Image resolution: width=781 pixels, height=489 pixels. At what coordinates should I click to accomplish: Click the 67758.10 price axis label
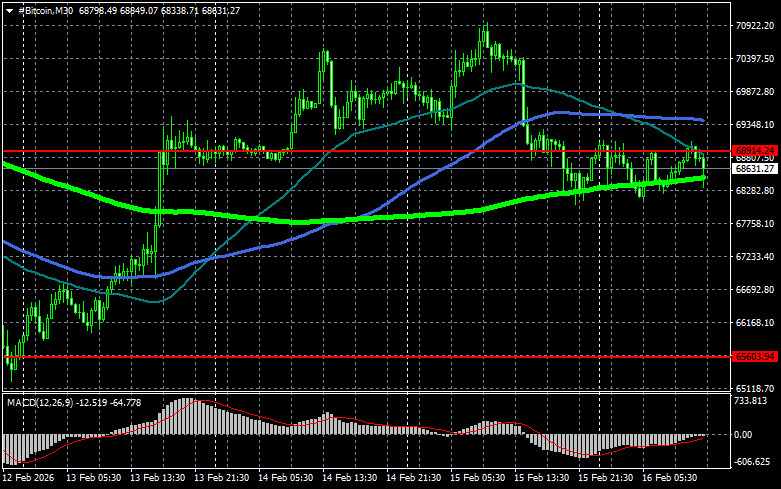[755, 224]
